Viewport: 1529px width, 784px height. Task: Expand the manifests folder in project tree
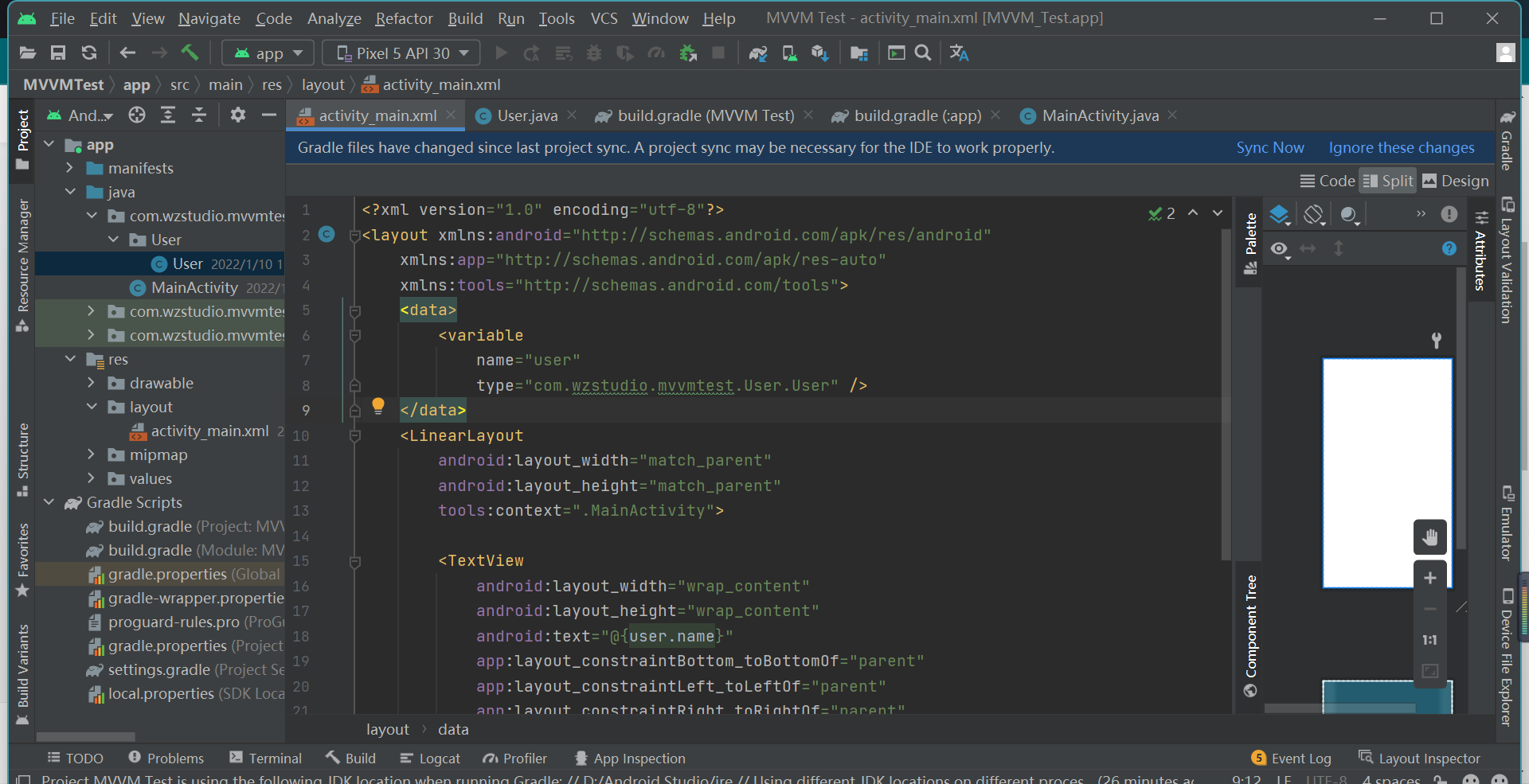[69, 168]
